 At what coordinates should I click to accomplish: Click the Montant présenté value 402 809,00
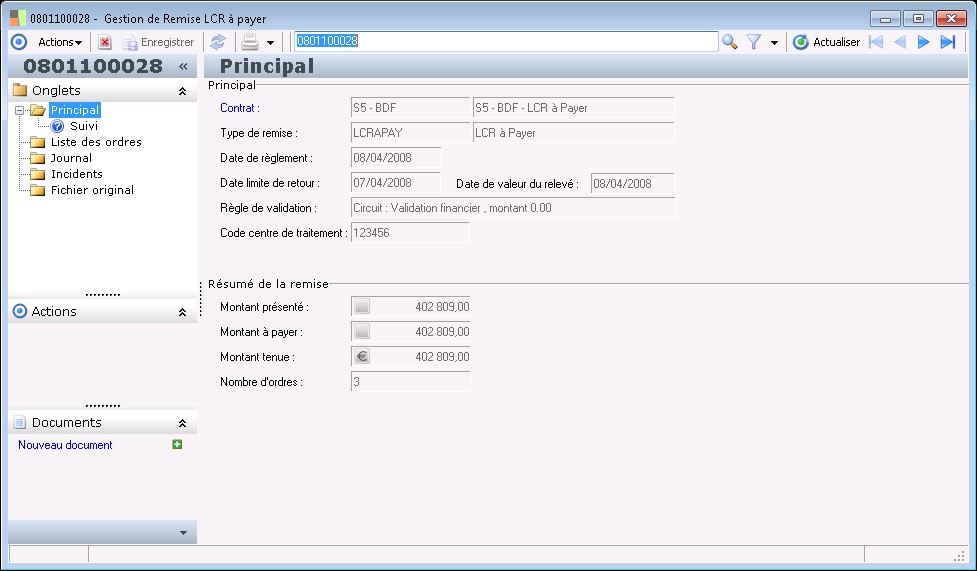pyautogui.click(x=442, y=307)
